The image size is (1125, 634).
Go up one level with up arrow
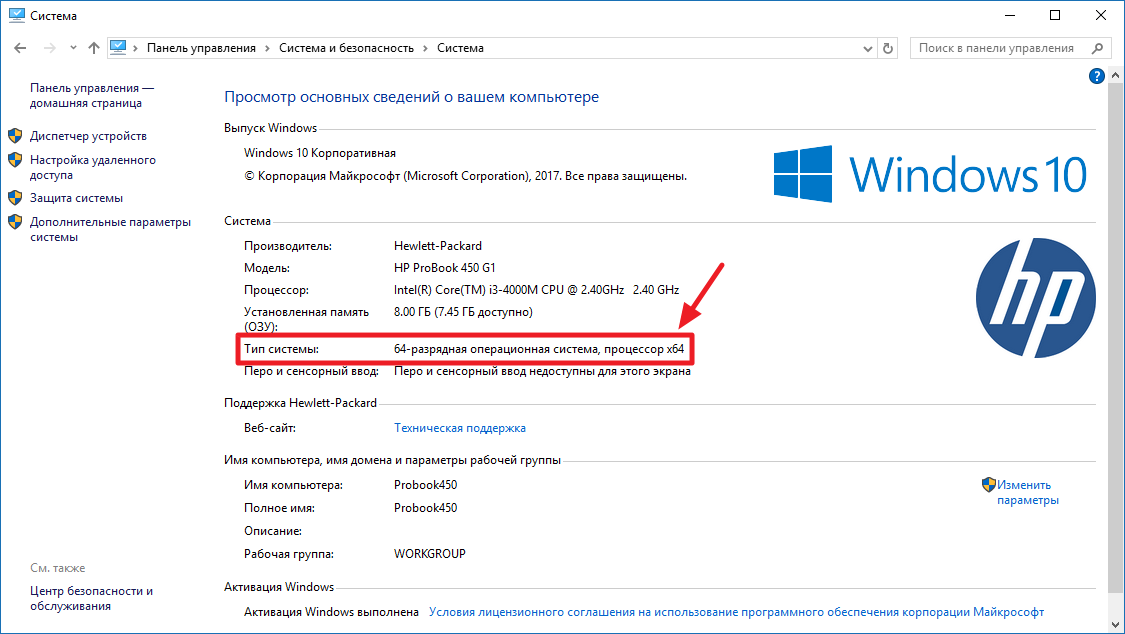tap(94, 48)
